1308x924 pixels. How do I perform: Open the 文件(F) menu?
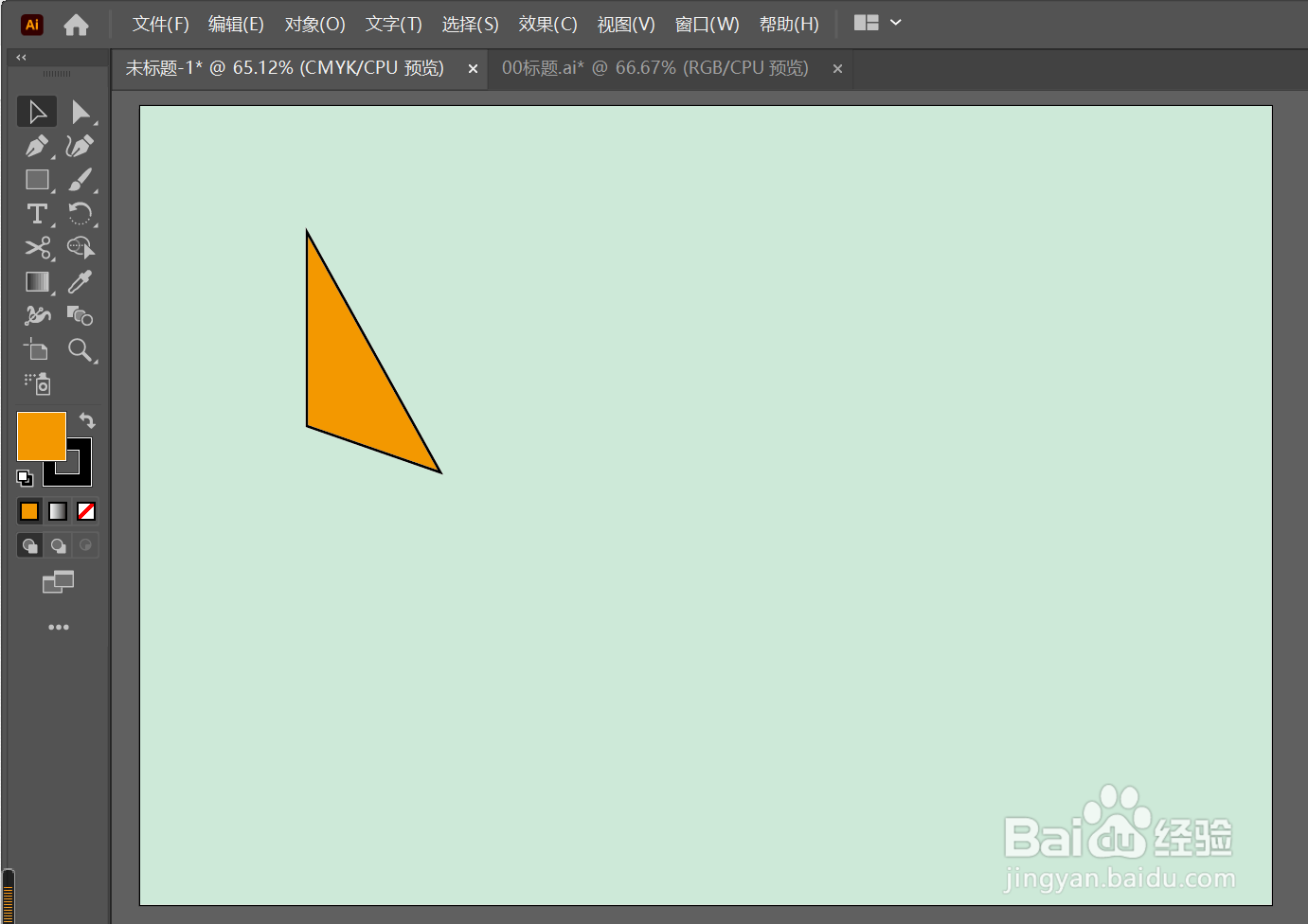161,25
